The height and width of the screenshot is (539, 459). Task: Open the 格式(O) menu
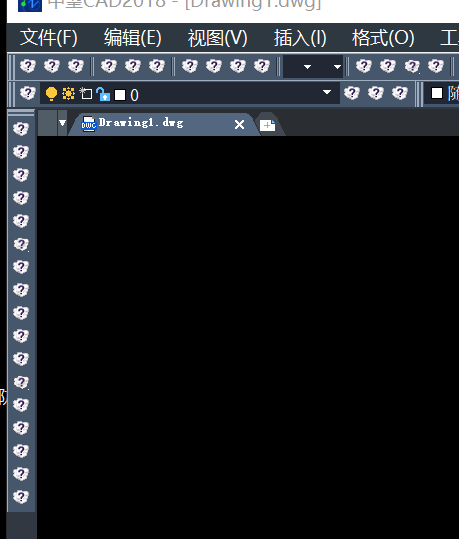point(383,37)
